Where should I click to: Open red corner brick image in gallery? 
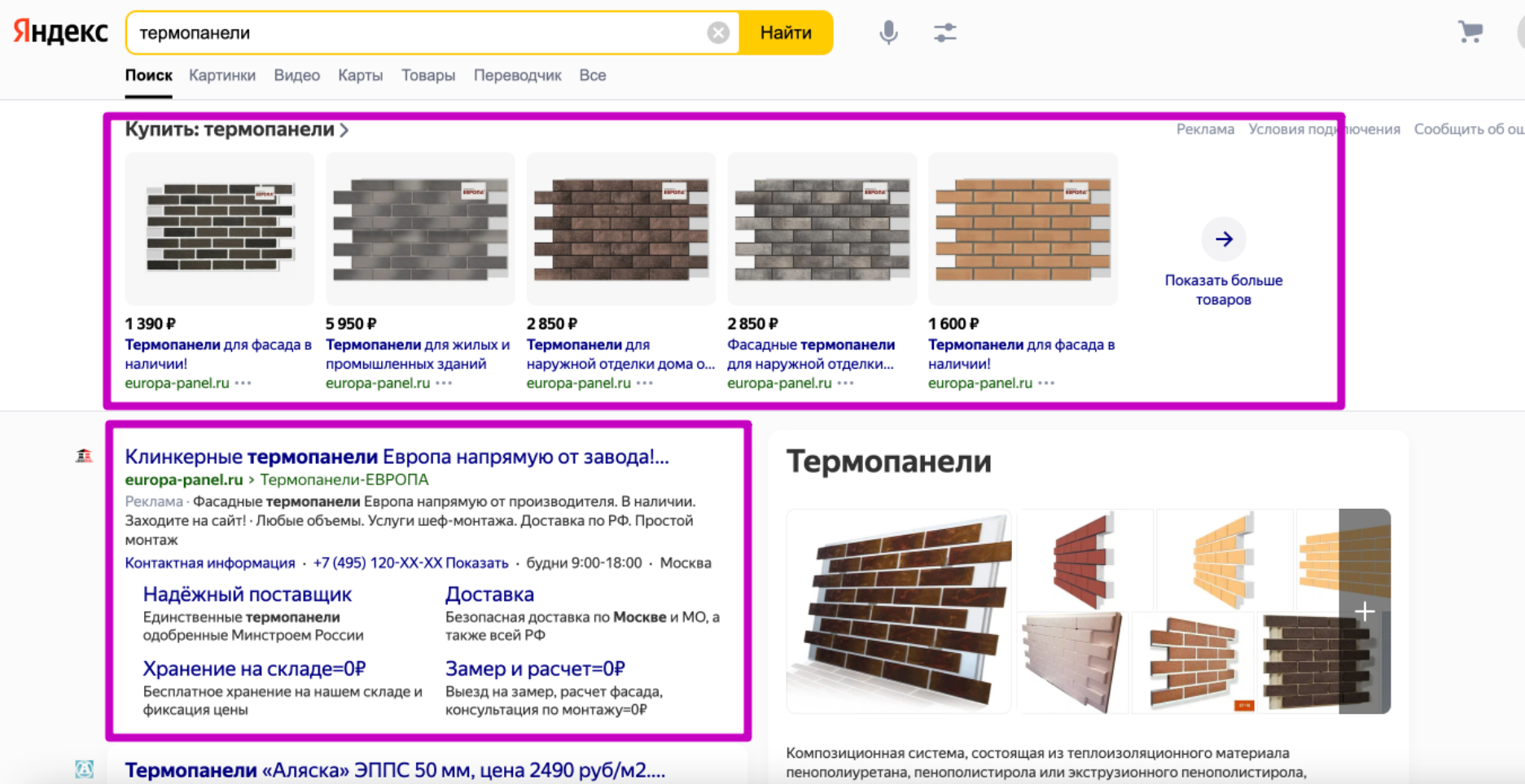pyautogui.click(x=1085, y=560)
